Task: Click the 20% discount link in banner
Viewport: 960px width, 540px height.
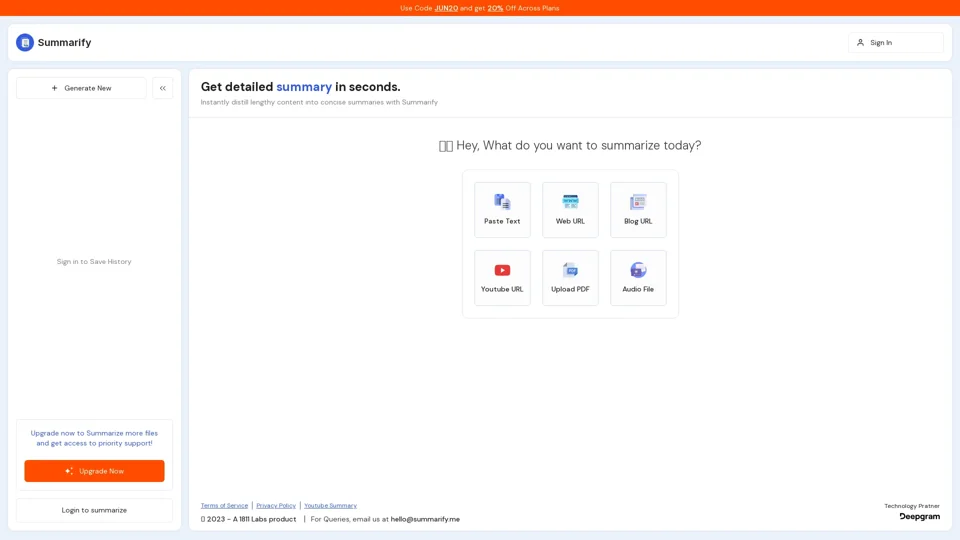Action: pos(495,8)
